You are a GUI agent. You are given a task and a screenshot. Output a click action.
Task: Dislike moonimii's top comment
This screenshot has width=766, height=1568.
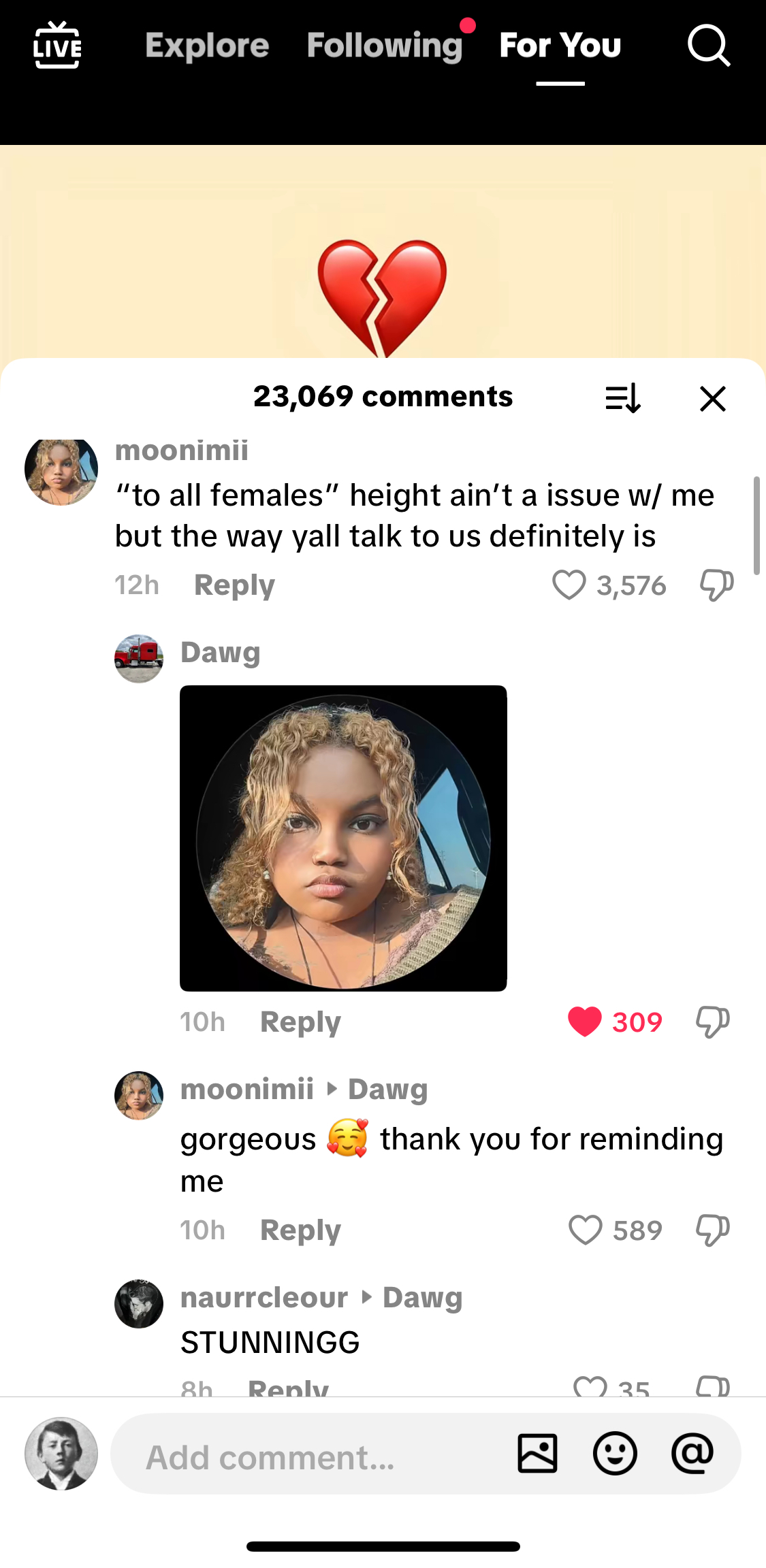716,585
